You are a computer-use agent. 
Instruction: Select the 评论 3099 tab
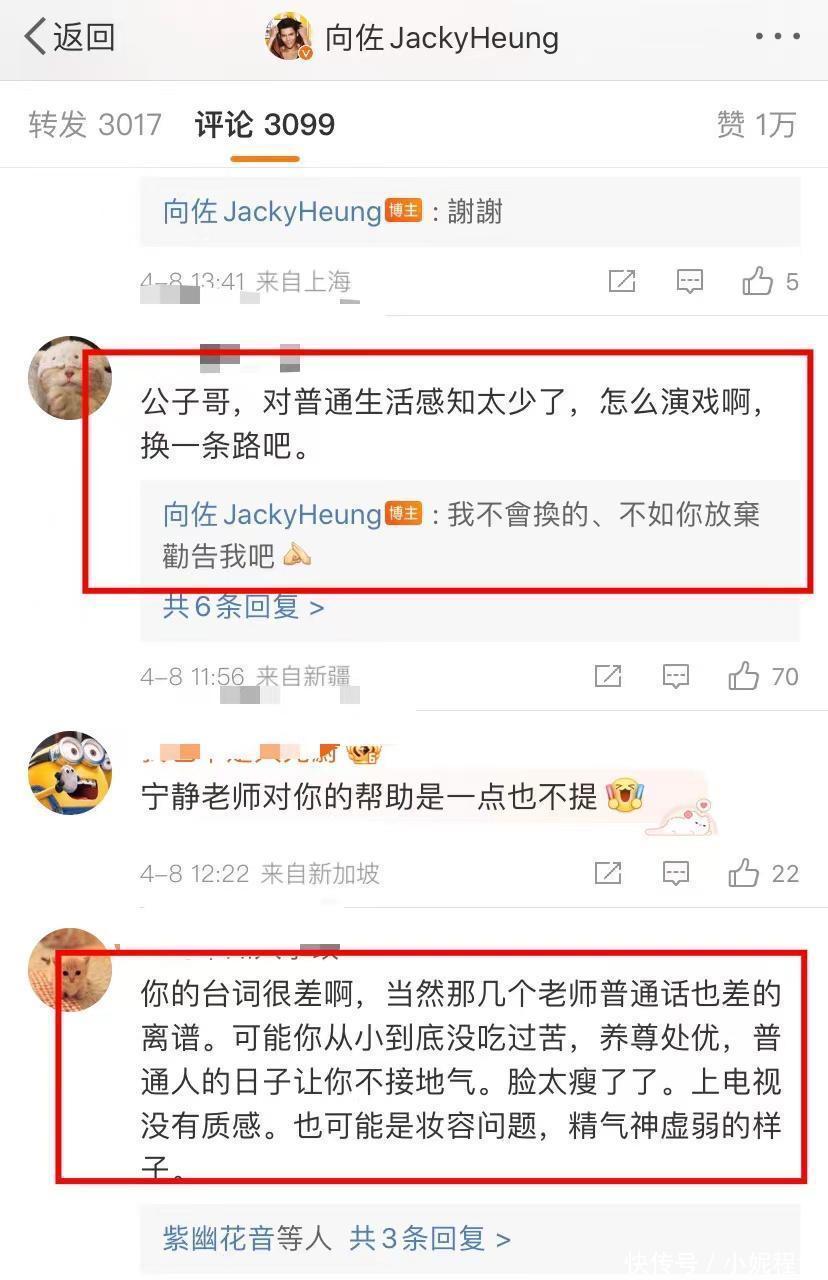[x=265, y=125]
